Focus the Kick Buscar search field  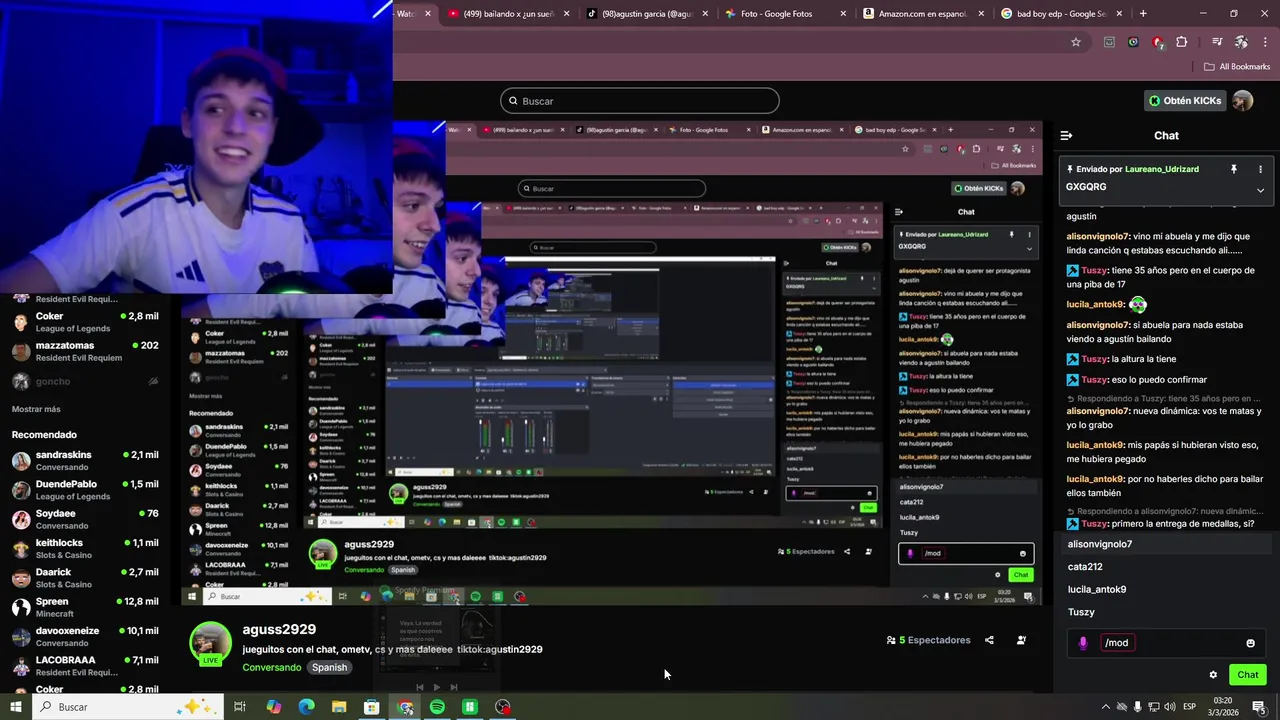click(x=640, y=101)
